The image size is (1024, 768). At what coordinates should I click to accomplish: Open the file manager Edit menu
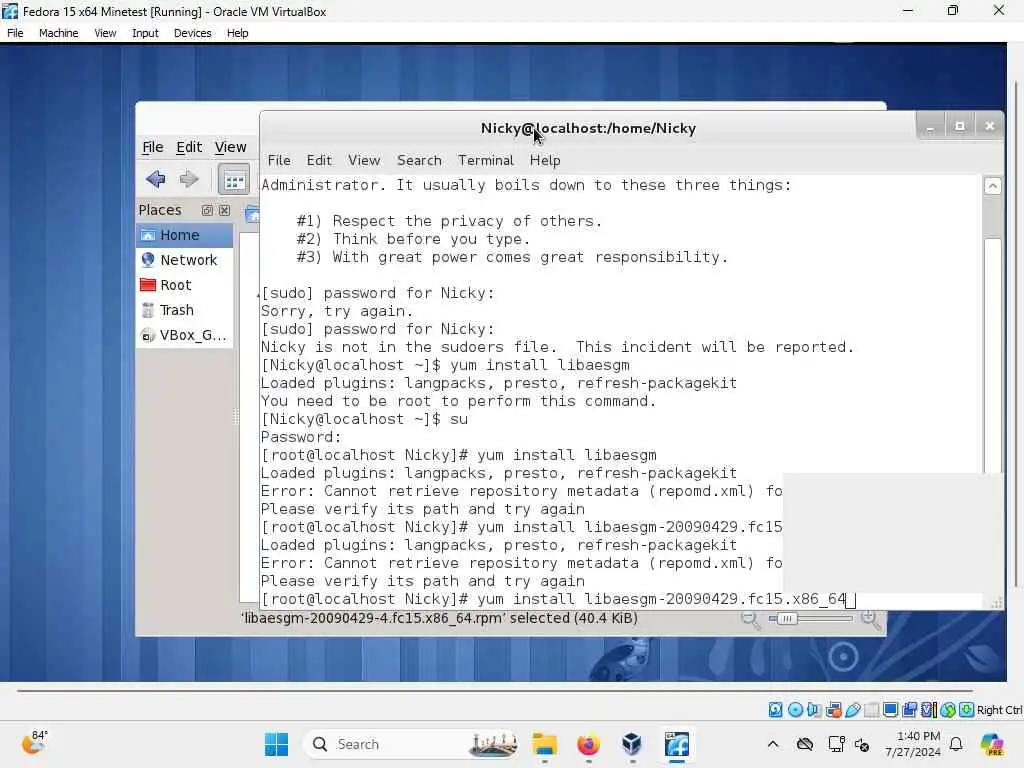click(x=189, y=147)
